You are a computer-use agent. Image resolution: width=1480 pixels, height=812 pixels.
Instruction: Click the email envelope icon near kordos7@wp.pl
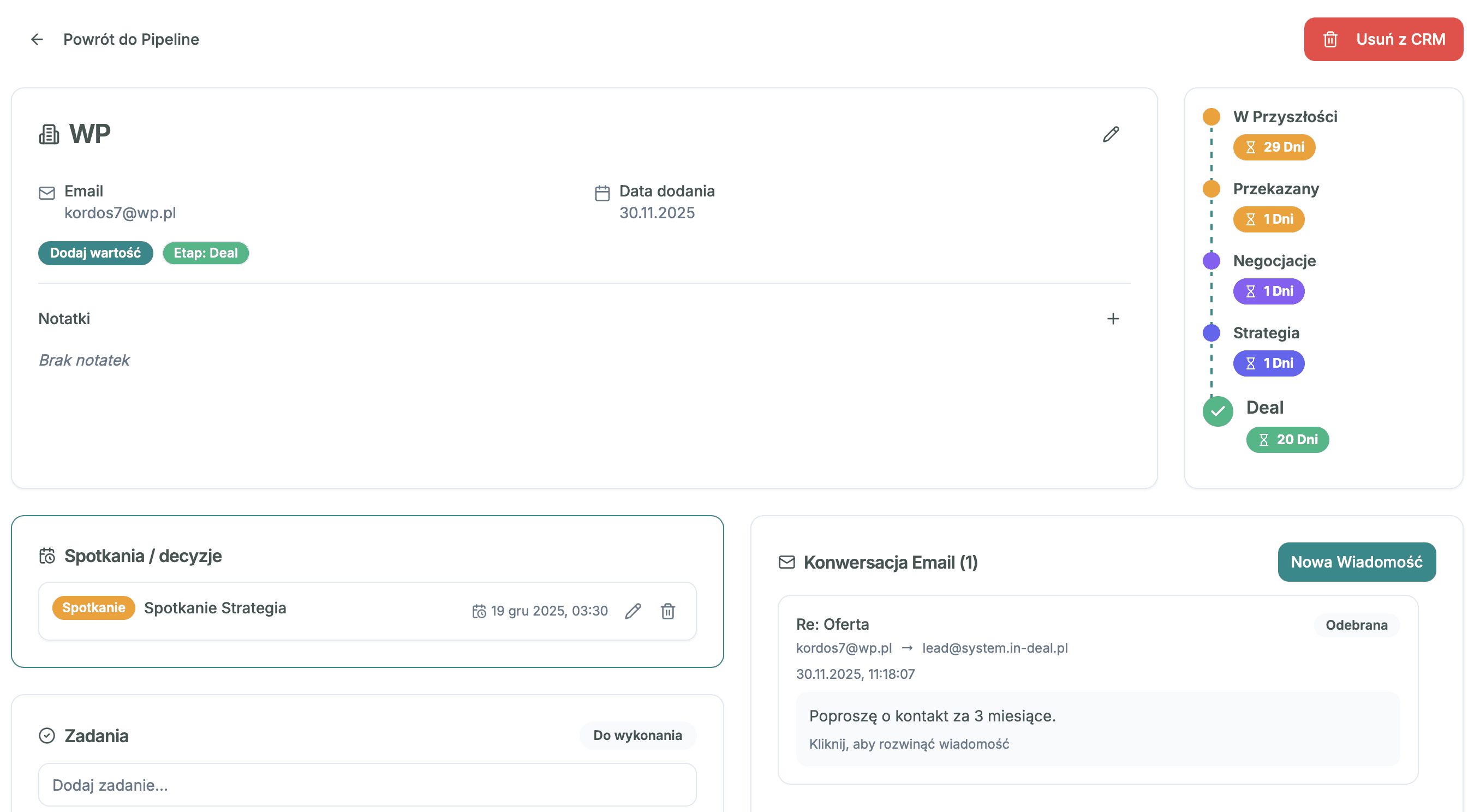pos(46,193)
